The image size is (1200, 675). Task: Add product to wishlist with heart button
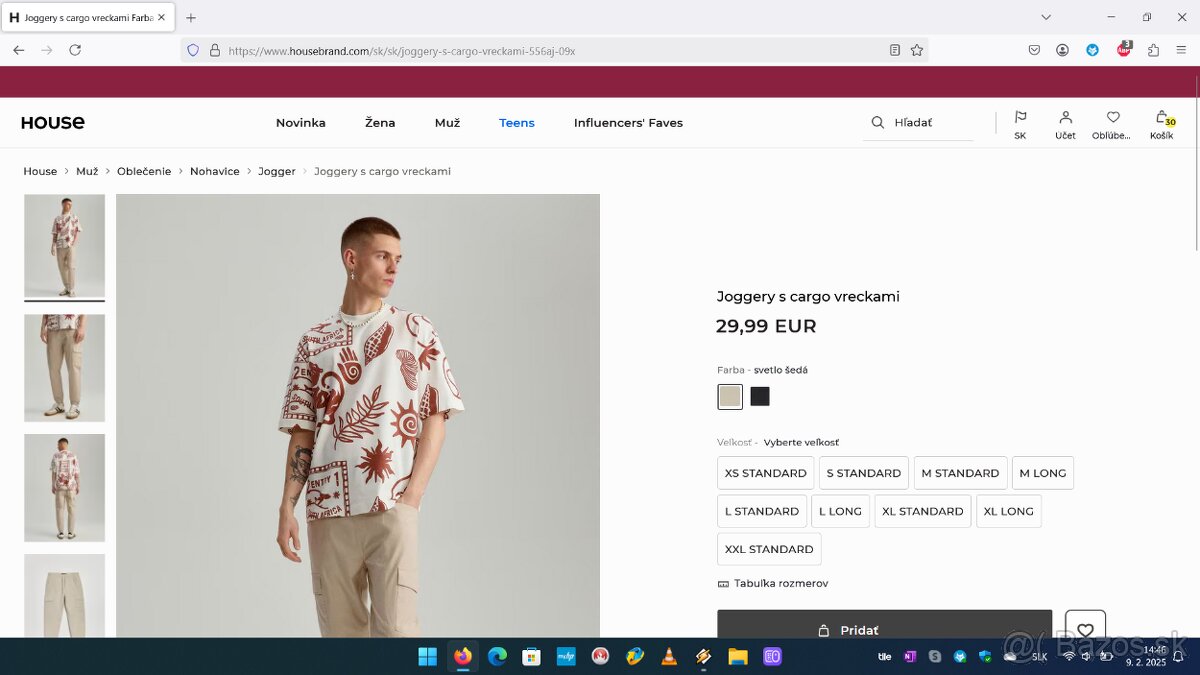point(1085,629)
